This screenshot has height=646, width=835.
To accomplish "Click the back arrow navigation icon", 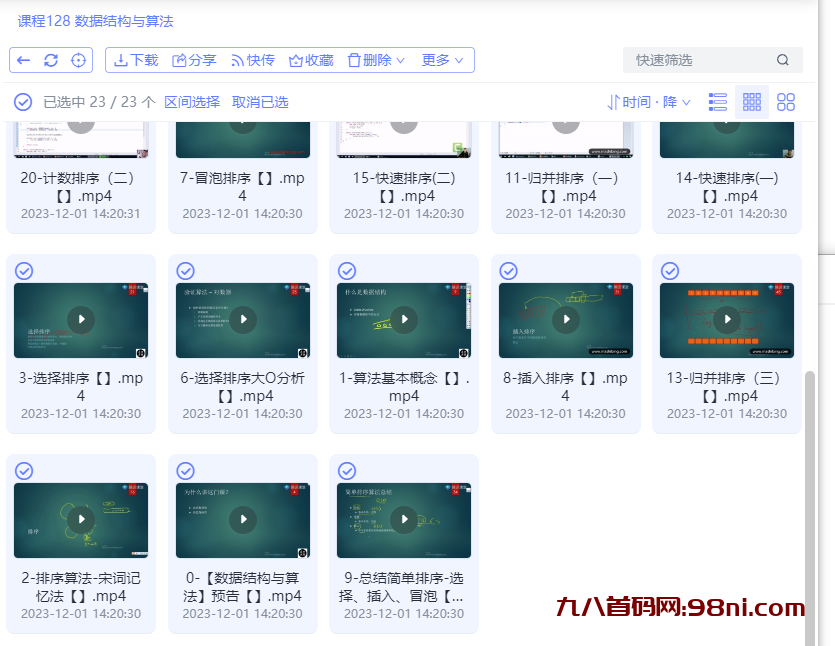I will (25, 60).
